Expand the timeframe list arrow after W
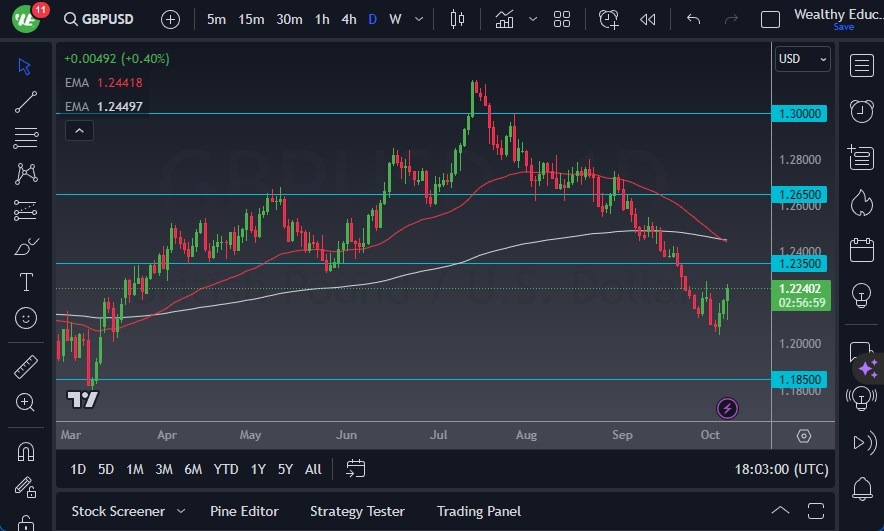The height and width of the screenshot is (531, 884). [419, 19]
